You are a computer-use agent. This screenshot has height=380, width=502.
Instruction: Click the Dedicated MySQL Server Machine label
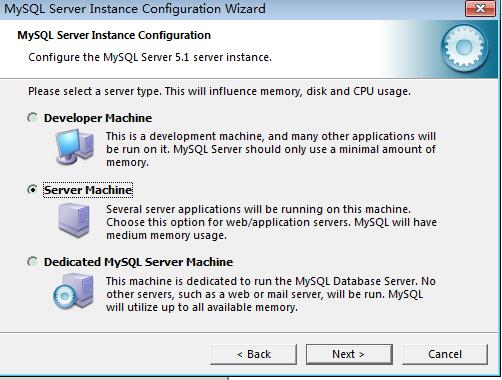[x=138, y=262]
